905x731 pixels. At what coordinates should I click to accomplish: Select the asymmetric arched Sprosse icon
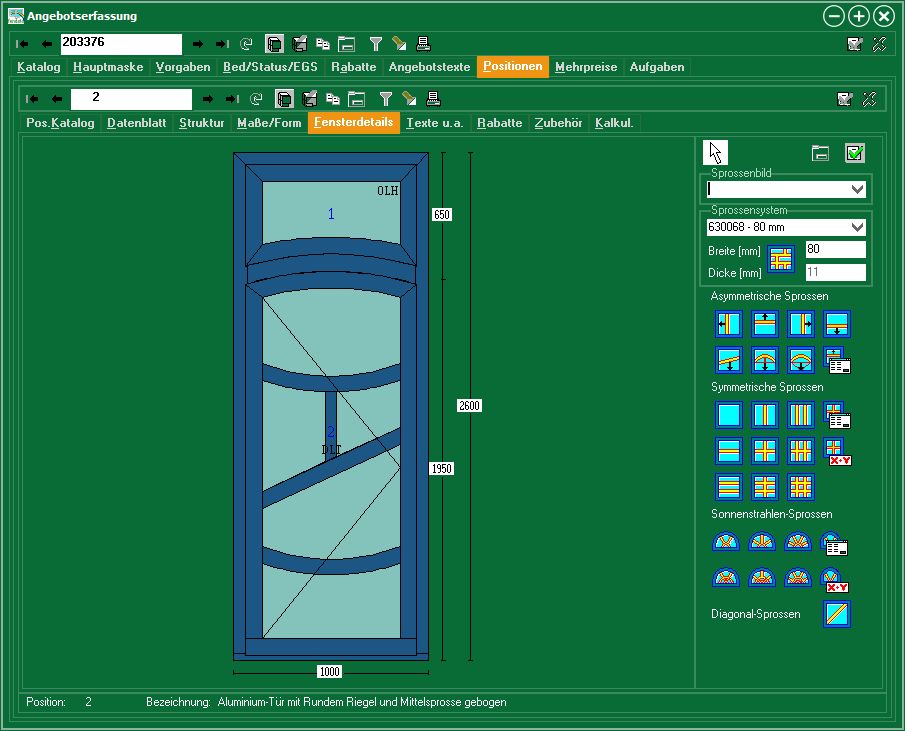[765, 360]
